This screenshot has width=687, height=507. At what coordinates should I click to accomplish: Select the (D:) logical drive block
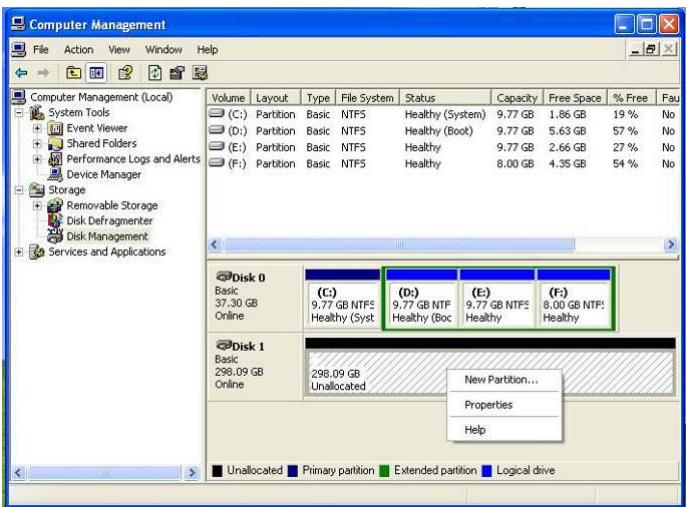pyautogui.click(x=421, y=299)
